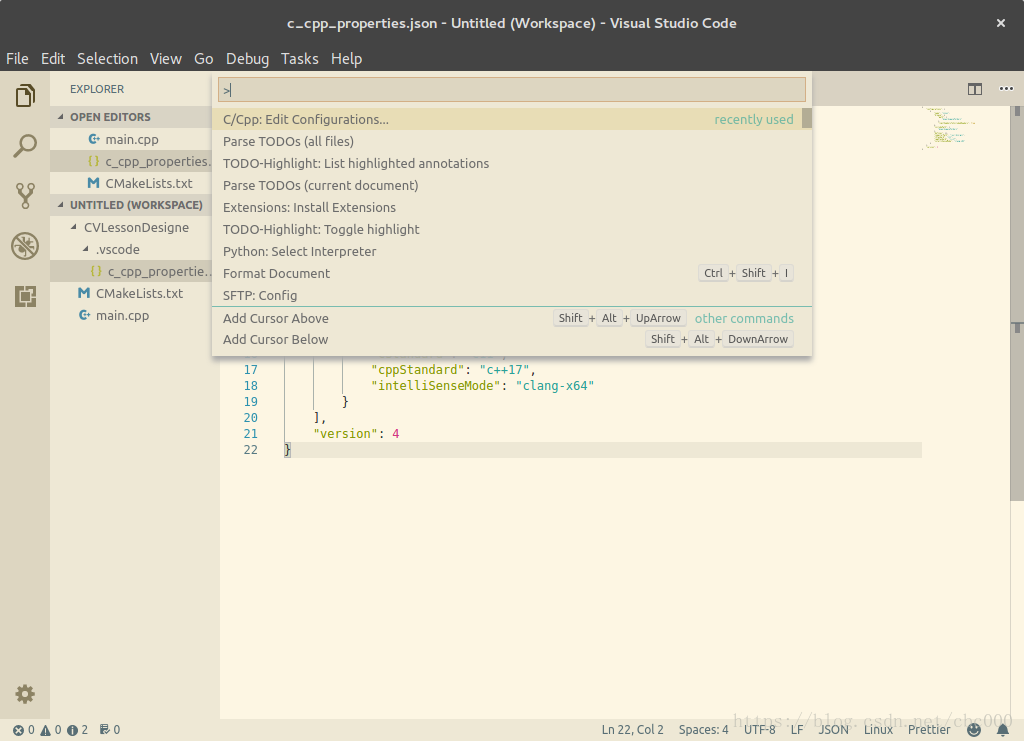Open the Explorer view icon
1024x741 pixels.
point(25,95)
